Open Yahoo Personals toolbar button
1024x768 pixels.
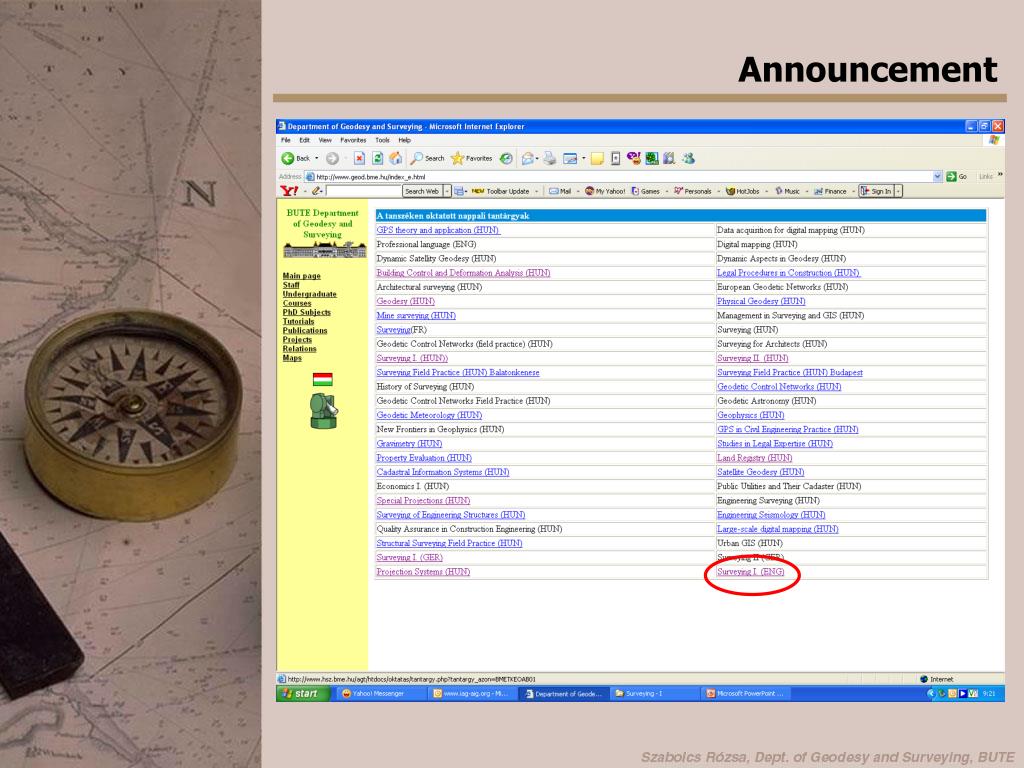[x=692, y=191]
